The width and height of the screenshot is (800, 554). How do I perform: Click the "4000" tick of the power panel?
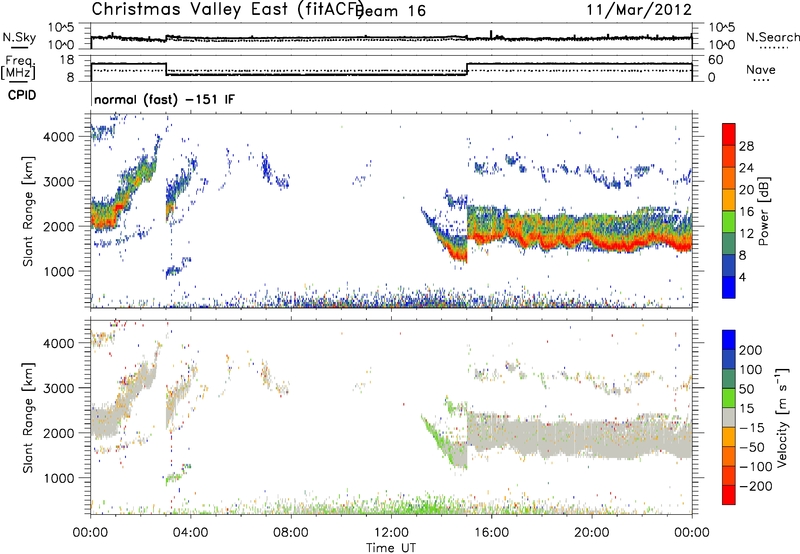click(x=59, y=137)
